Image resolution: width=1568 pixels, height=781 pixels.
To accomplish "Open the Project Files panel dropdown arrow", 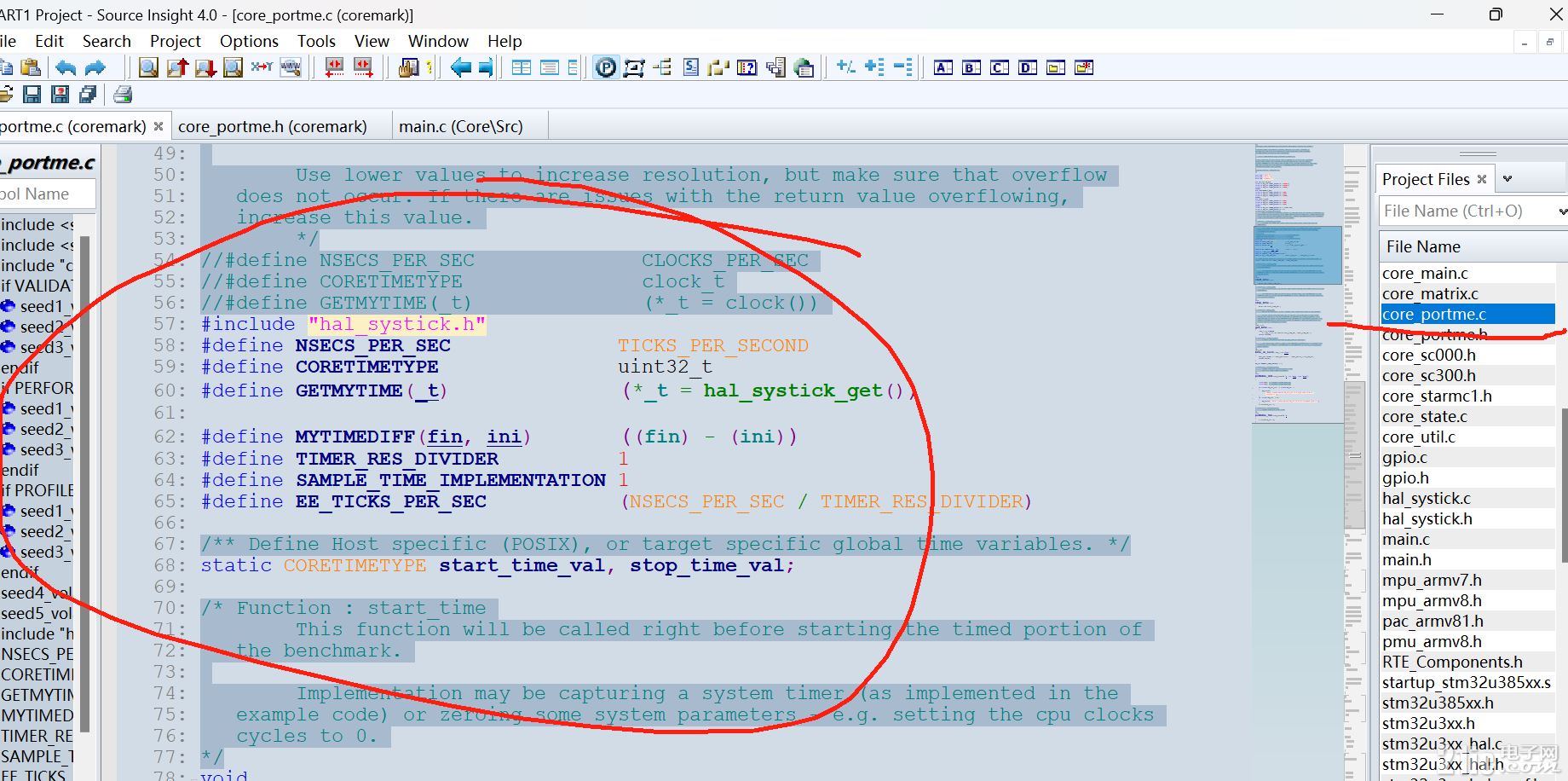I will [x=1507, y=179].
